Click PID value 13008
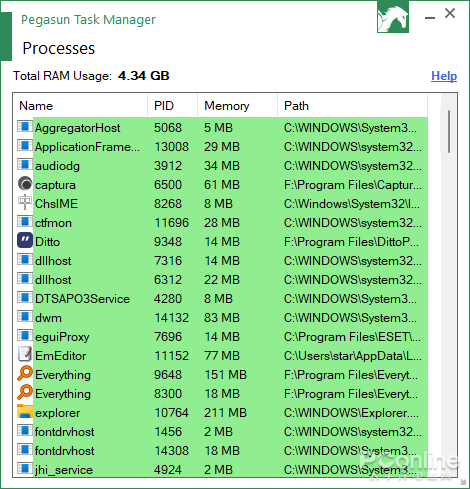 (172, 147)
